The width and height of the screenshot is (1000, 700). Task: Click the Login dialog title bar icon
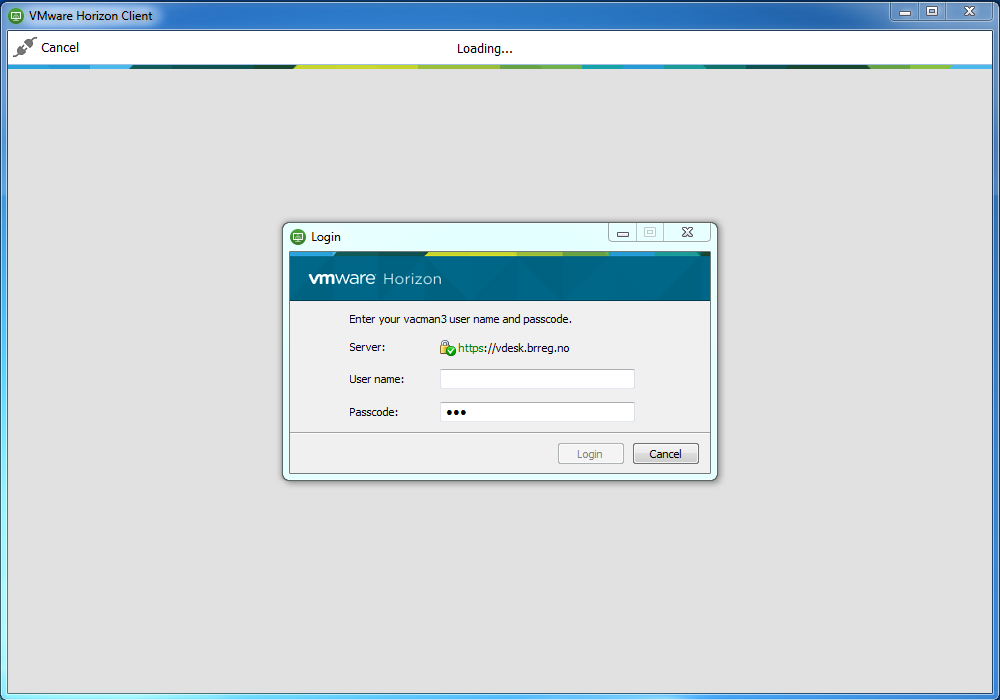298,237
